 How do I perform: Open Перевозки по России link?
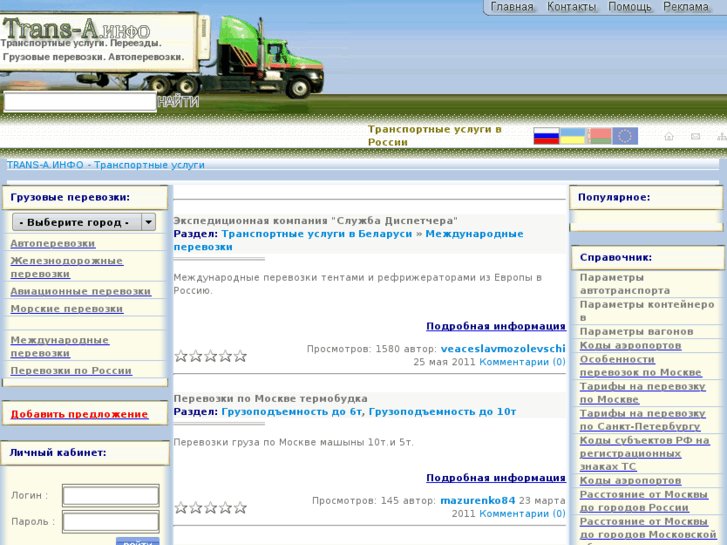point(71,371)
